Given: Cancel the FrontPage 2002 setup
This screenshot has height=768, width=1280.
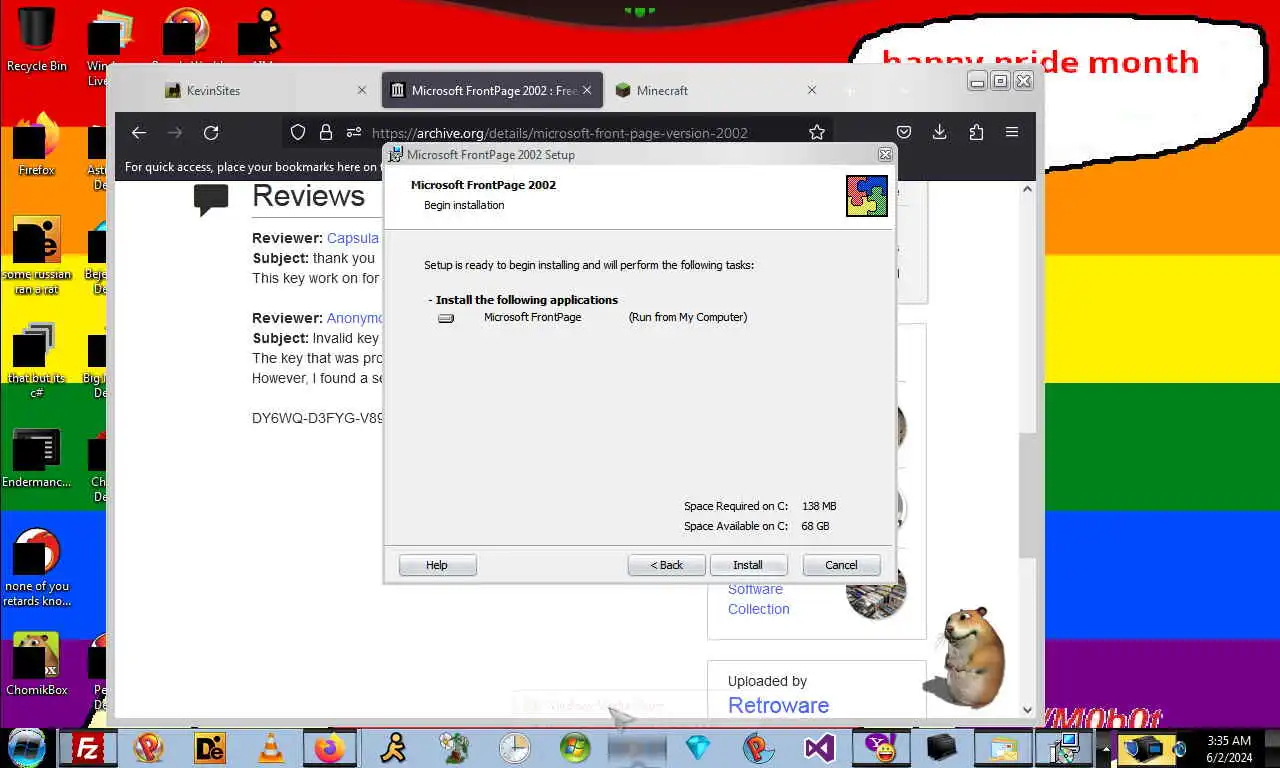Looking at the screenshot, I should click(841, 565).
